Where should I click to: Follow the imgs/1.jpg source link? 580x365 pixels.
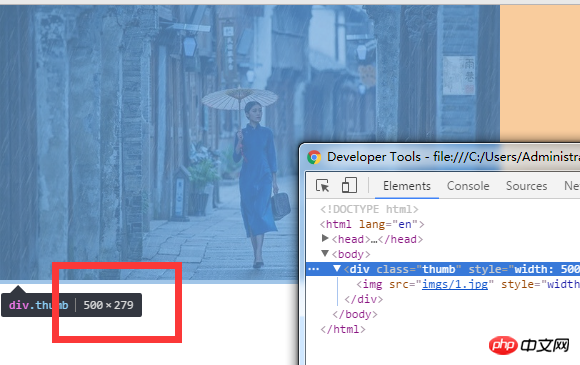455,284
